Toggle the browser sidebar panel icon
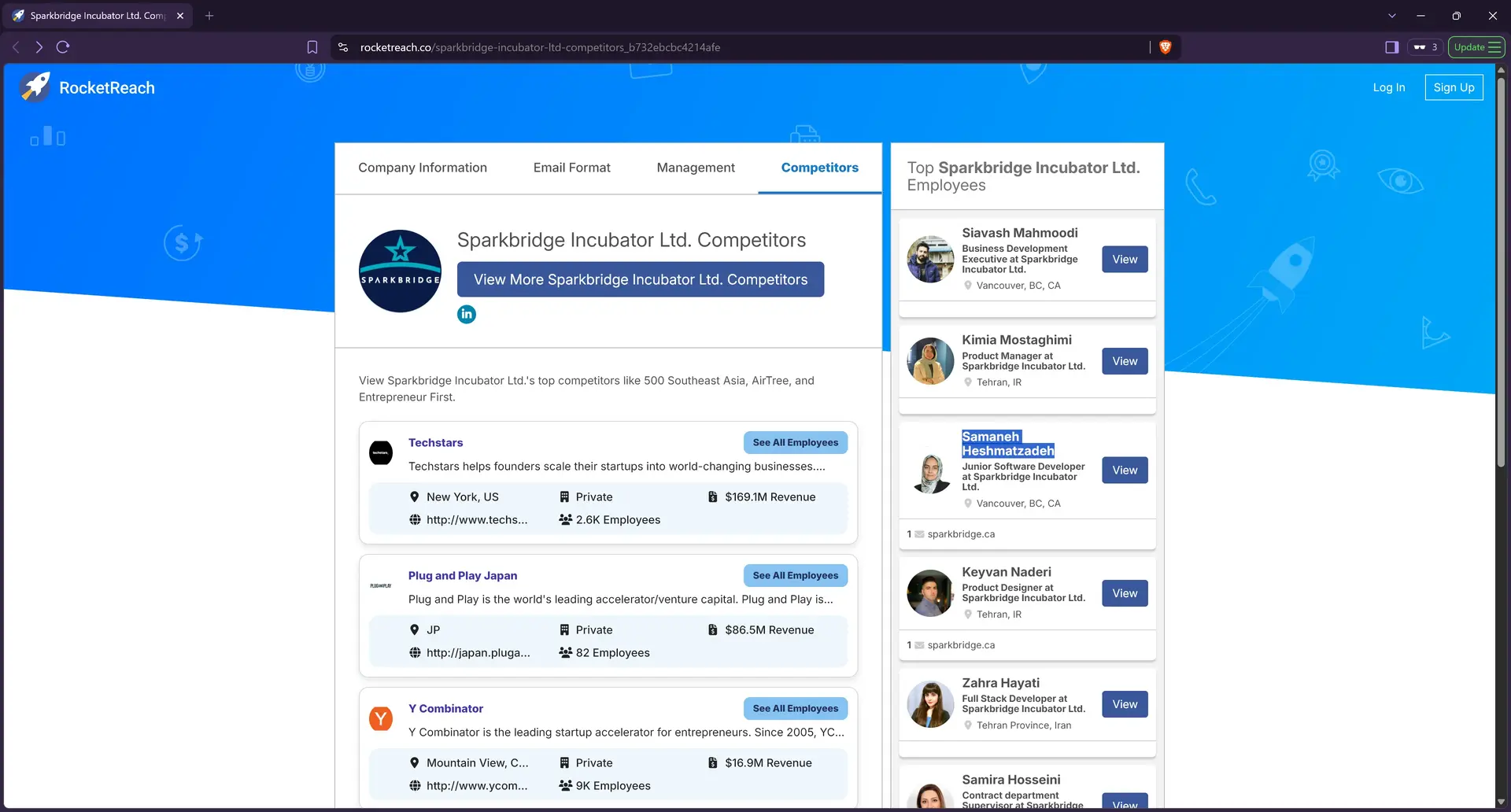 point(1392,47)
